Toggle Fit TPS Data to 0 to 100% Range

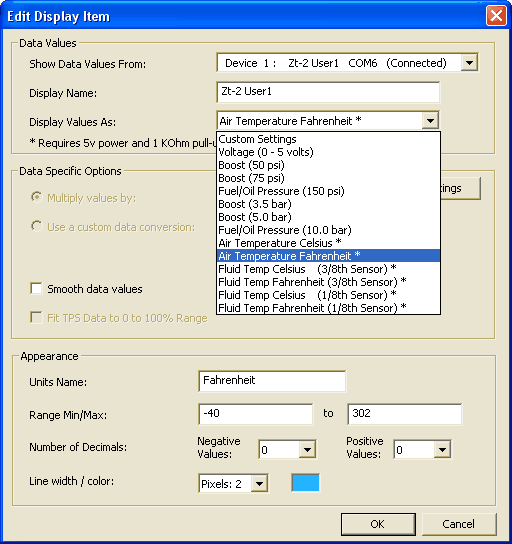coord(36,317)
